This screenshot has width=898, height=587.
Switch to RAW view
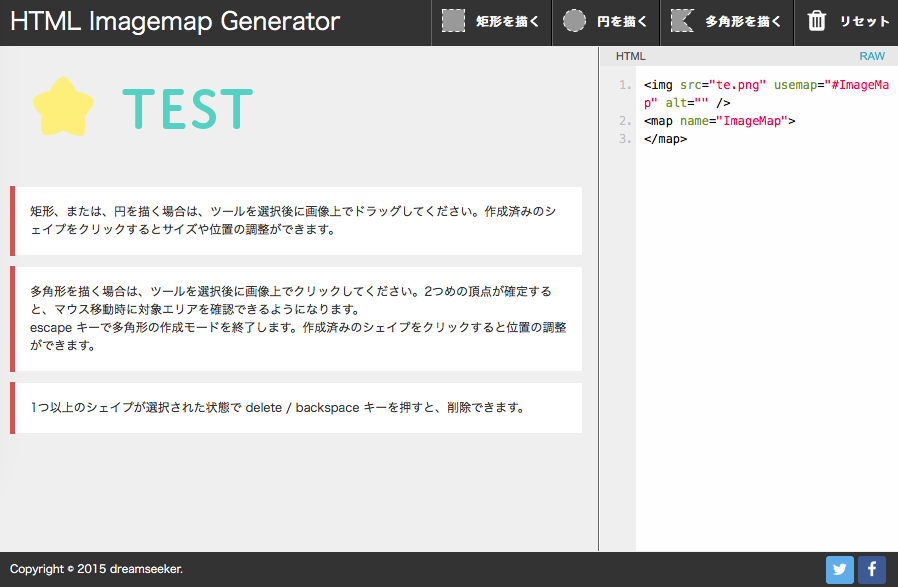coord(872,56)
